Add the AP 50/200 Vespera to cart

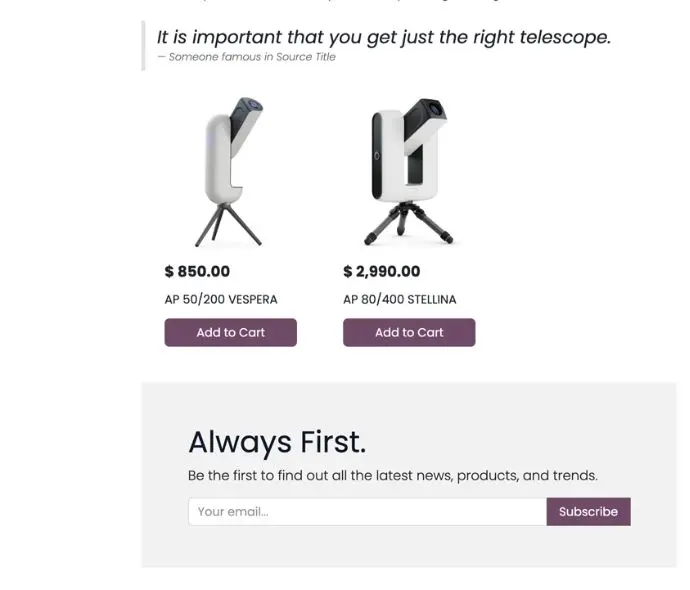231,332
